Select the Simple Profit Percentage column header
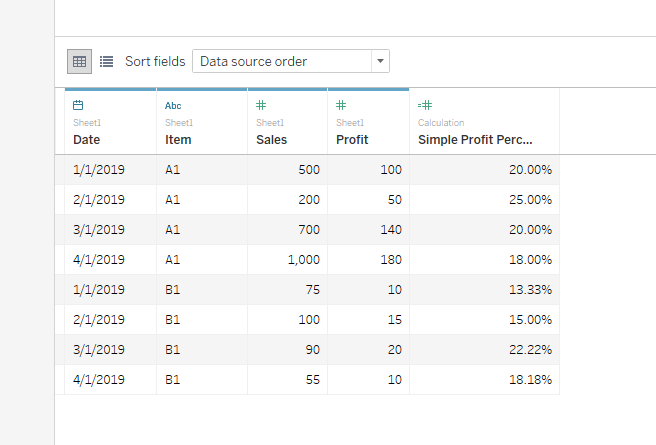 coord(475,140)
